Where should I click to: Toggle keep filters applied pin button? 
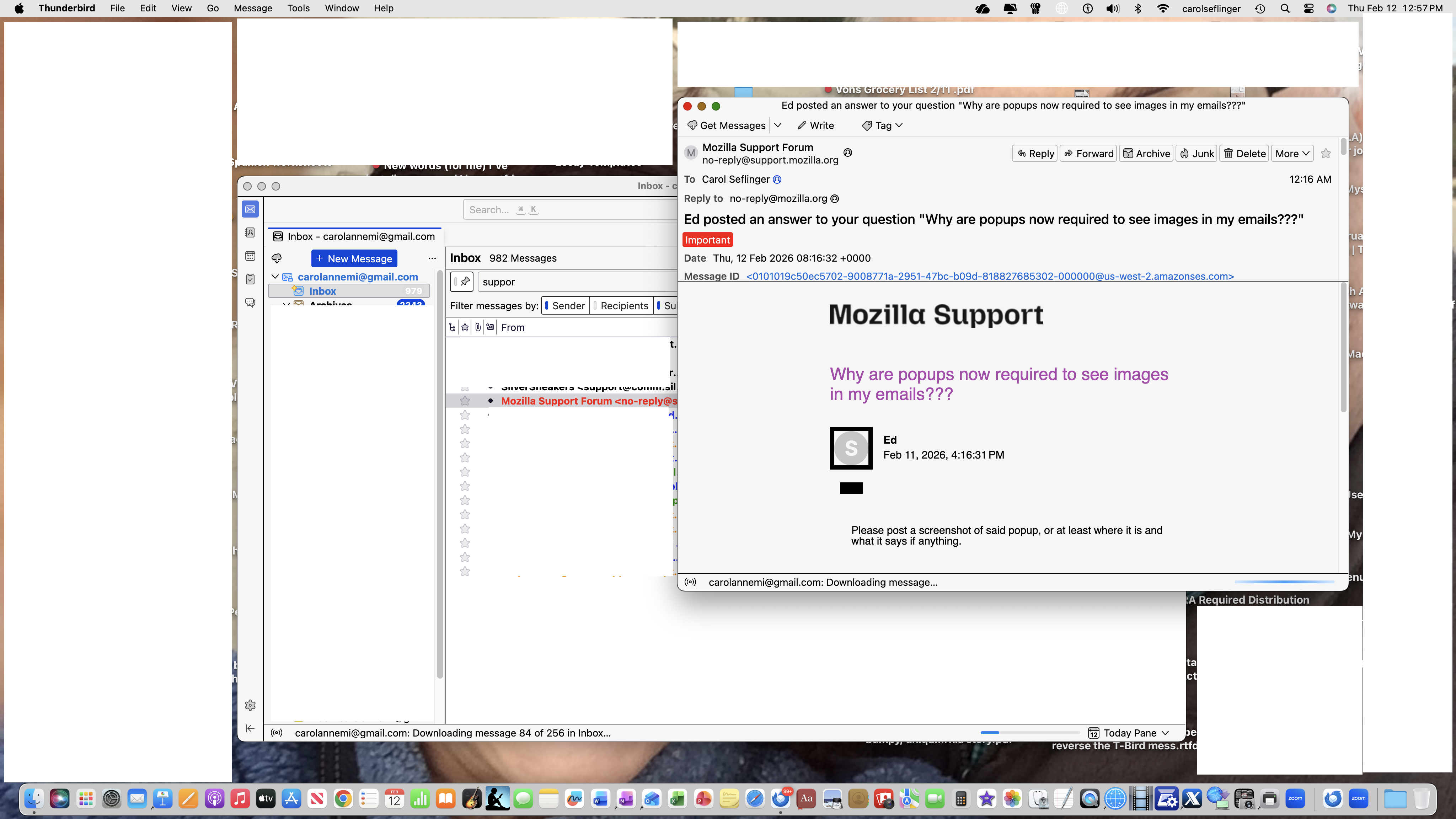(462, 282)
